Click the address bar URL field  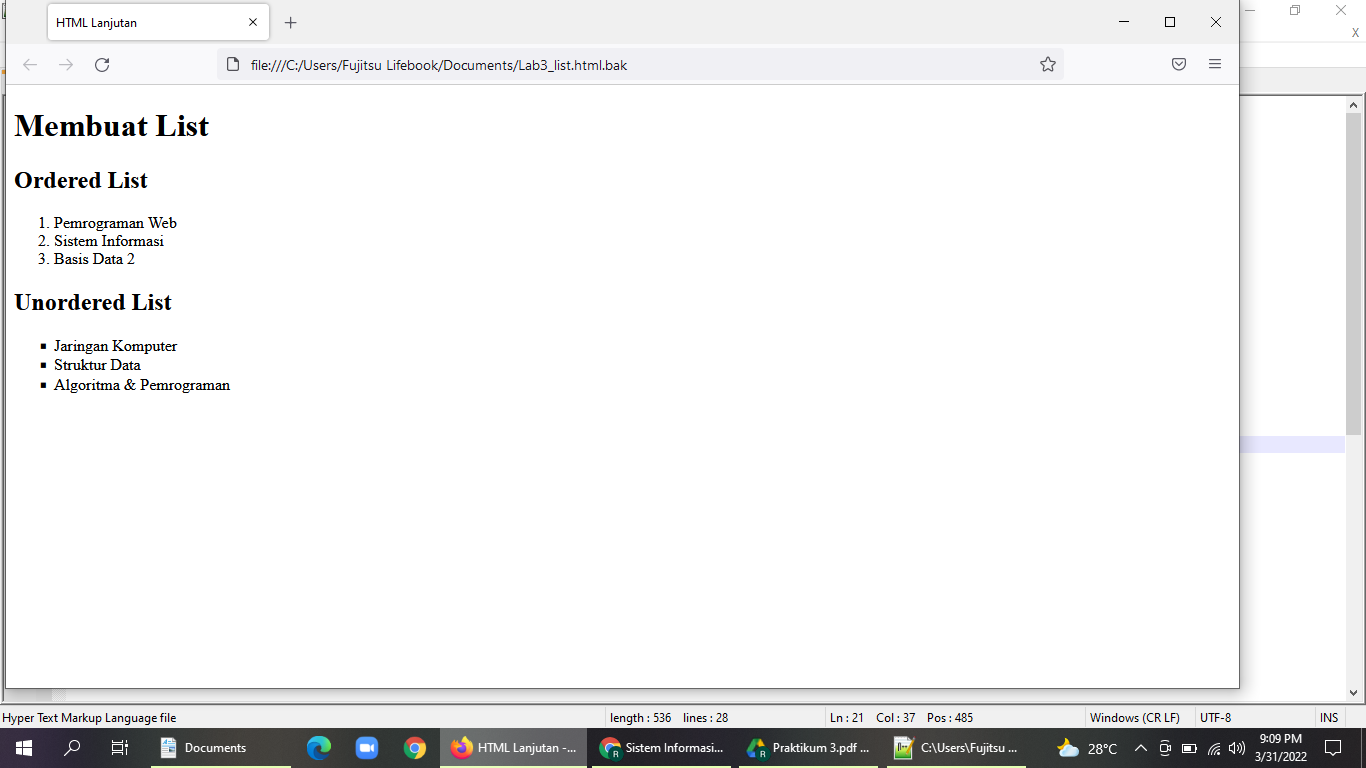pyautogui.click(x=640, y=65)
